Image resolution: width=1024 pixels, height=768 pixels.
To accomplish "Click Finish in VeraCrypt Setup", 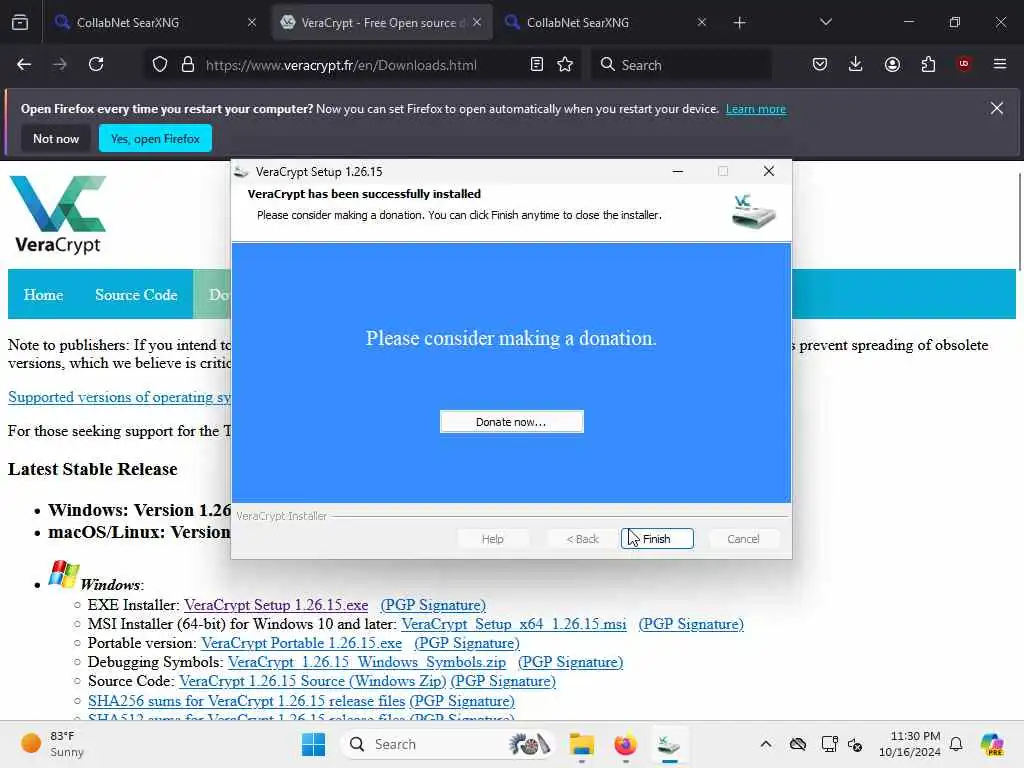I will coord(657,539).
